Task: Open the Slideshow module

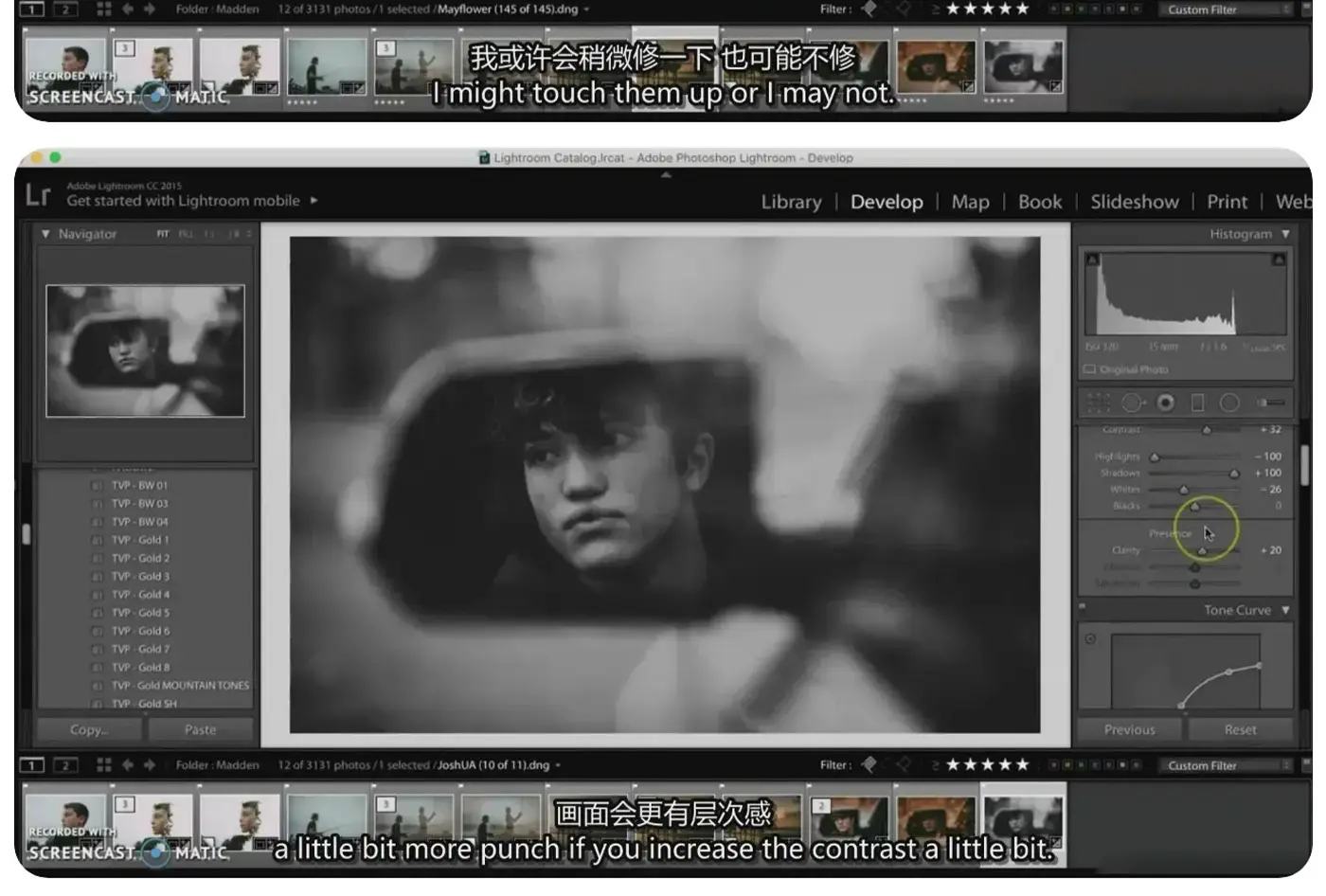Action: pyautogui.click(x=1134, y=202)
